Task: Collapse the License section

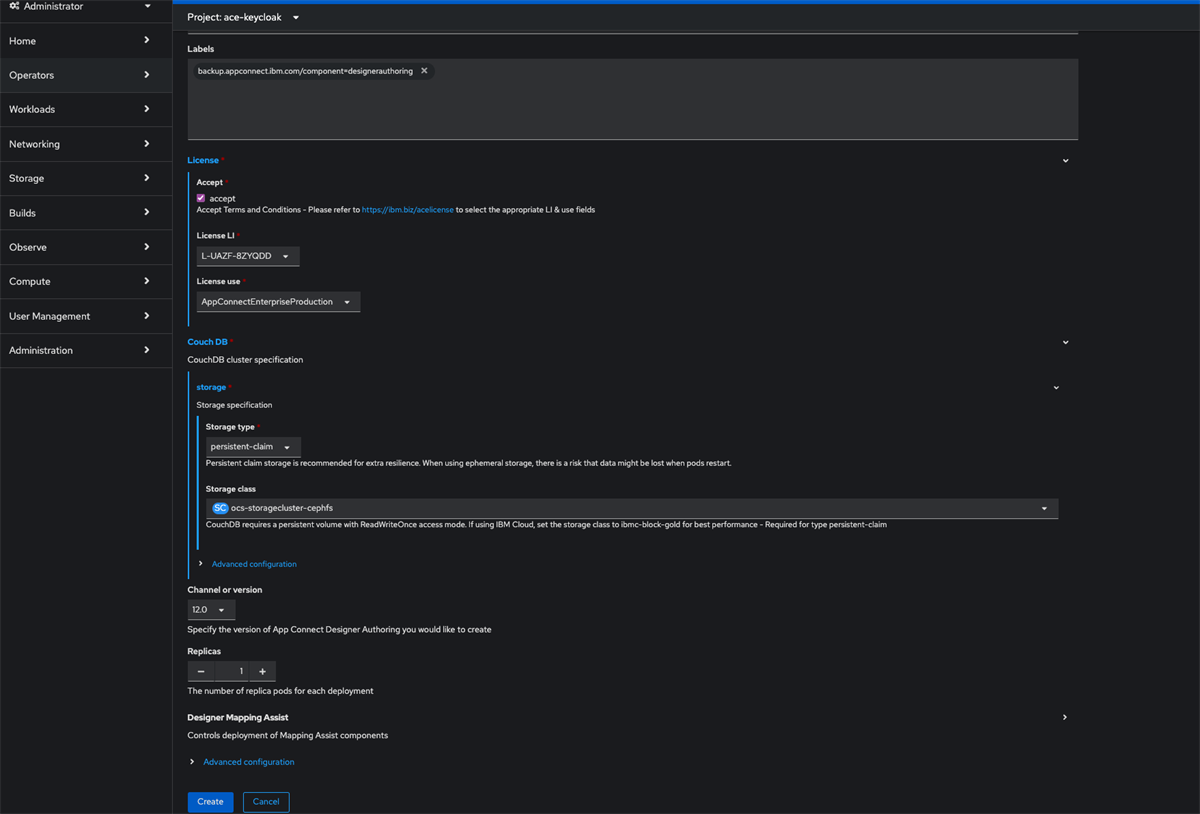Action: (1065, 160)
